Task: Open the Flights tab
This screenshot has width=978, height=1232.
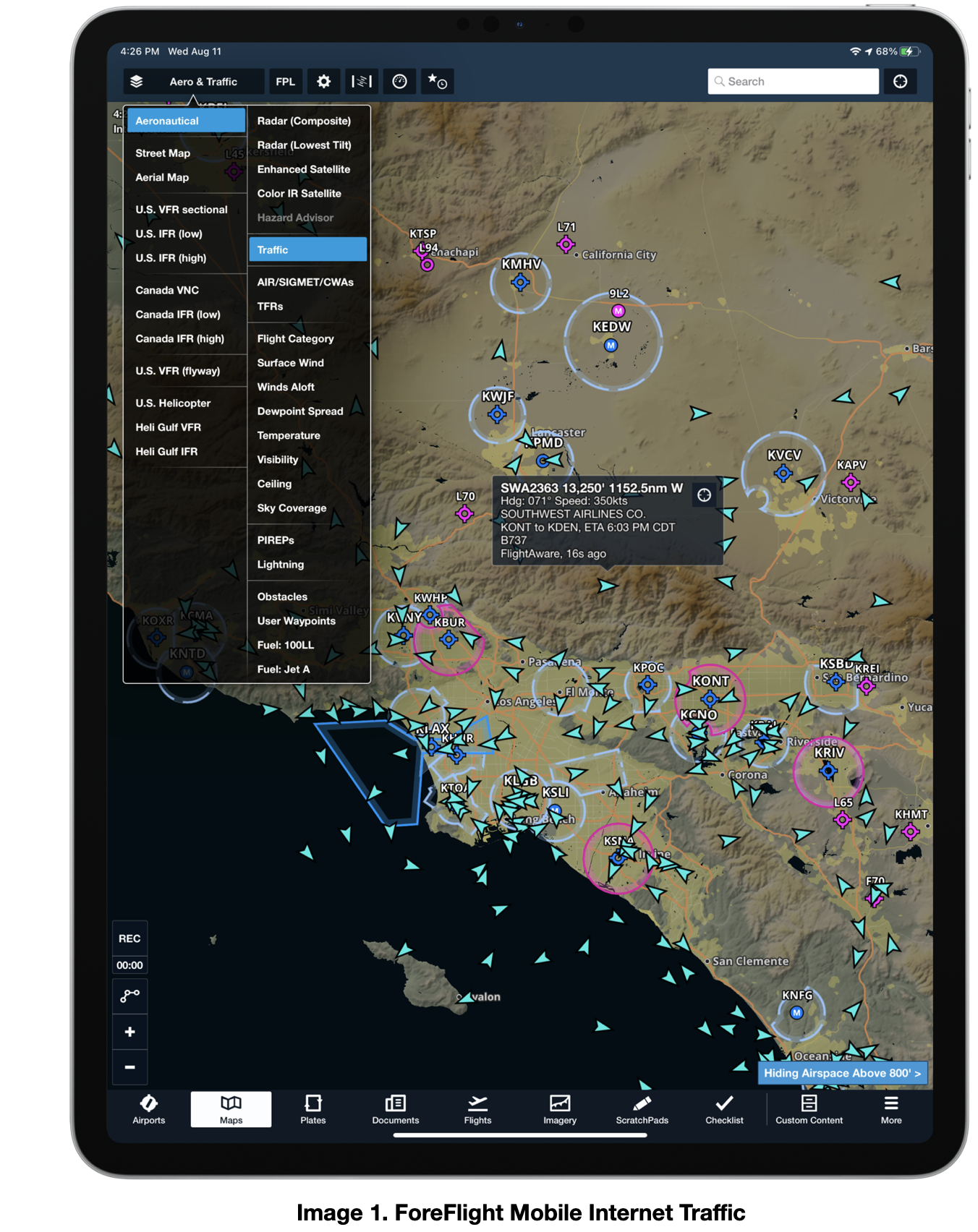Action: (477, 1109)
